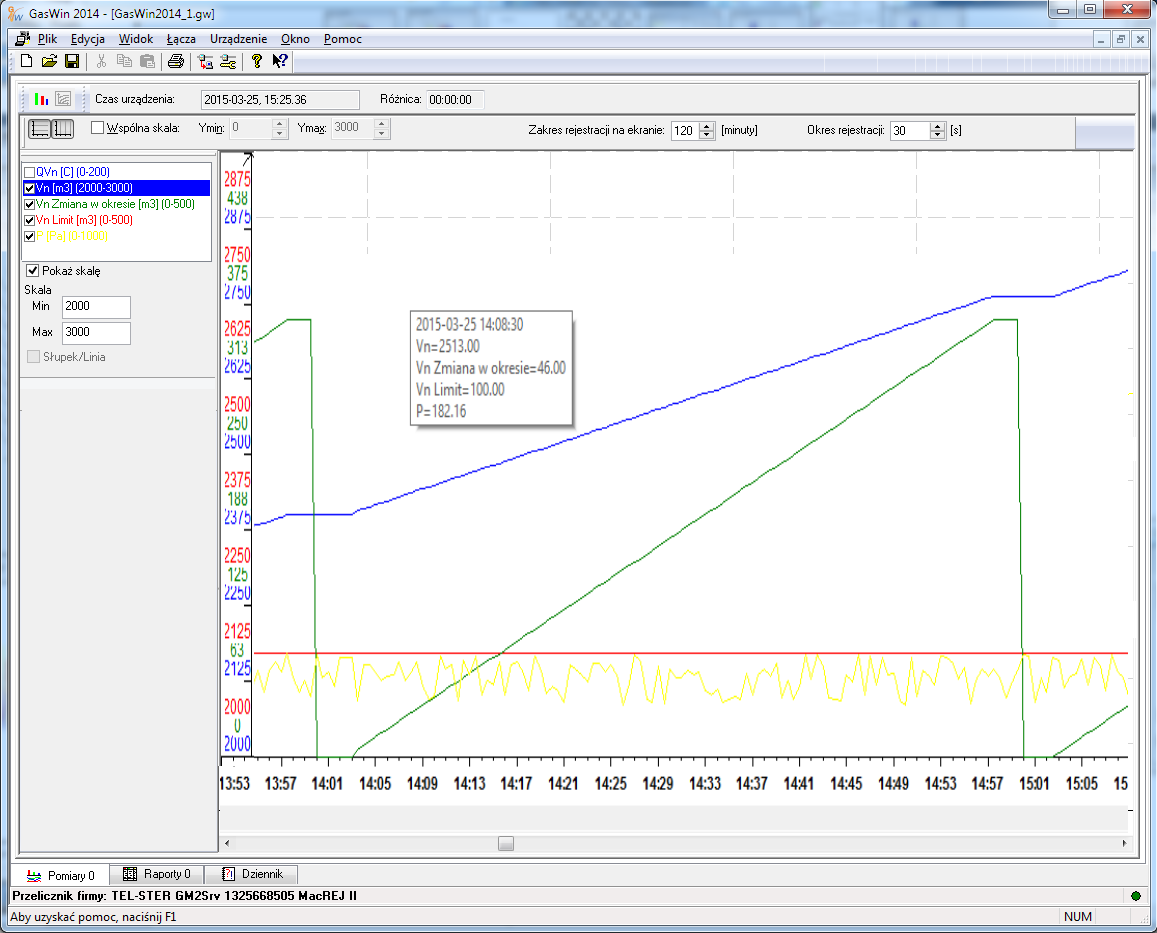Print using the printer icon
Viewport: 1157px width, 933px height.
click(x=176, y=61)
